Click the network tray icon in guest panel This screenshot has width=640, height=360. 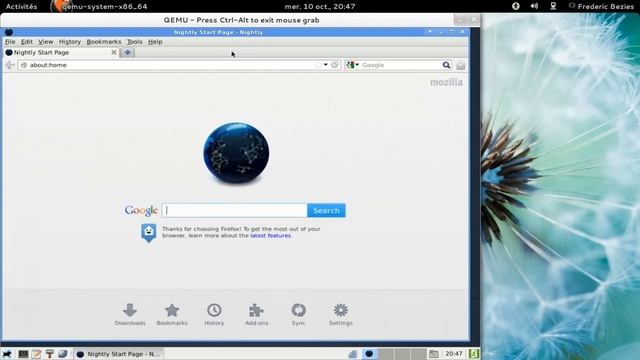353,354
